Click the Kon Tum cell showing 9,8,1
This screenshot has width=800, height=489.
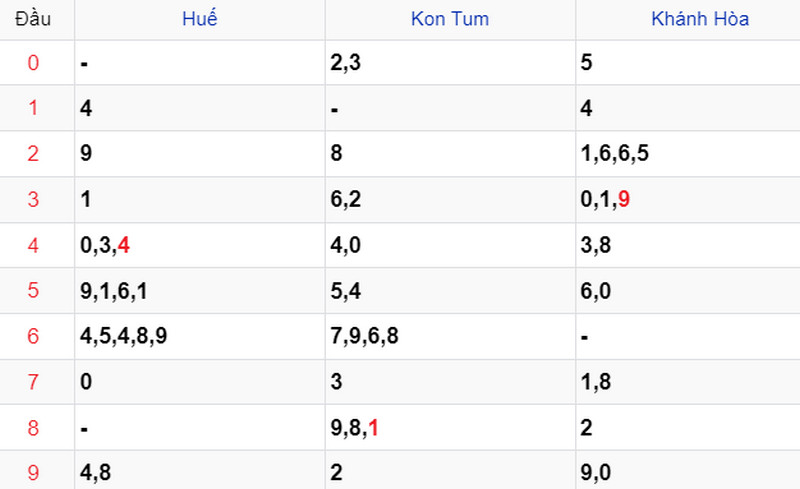[x=451, y=427]
